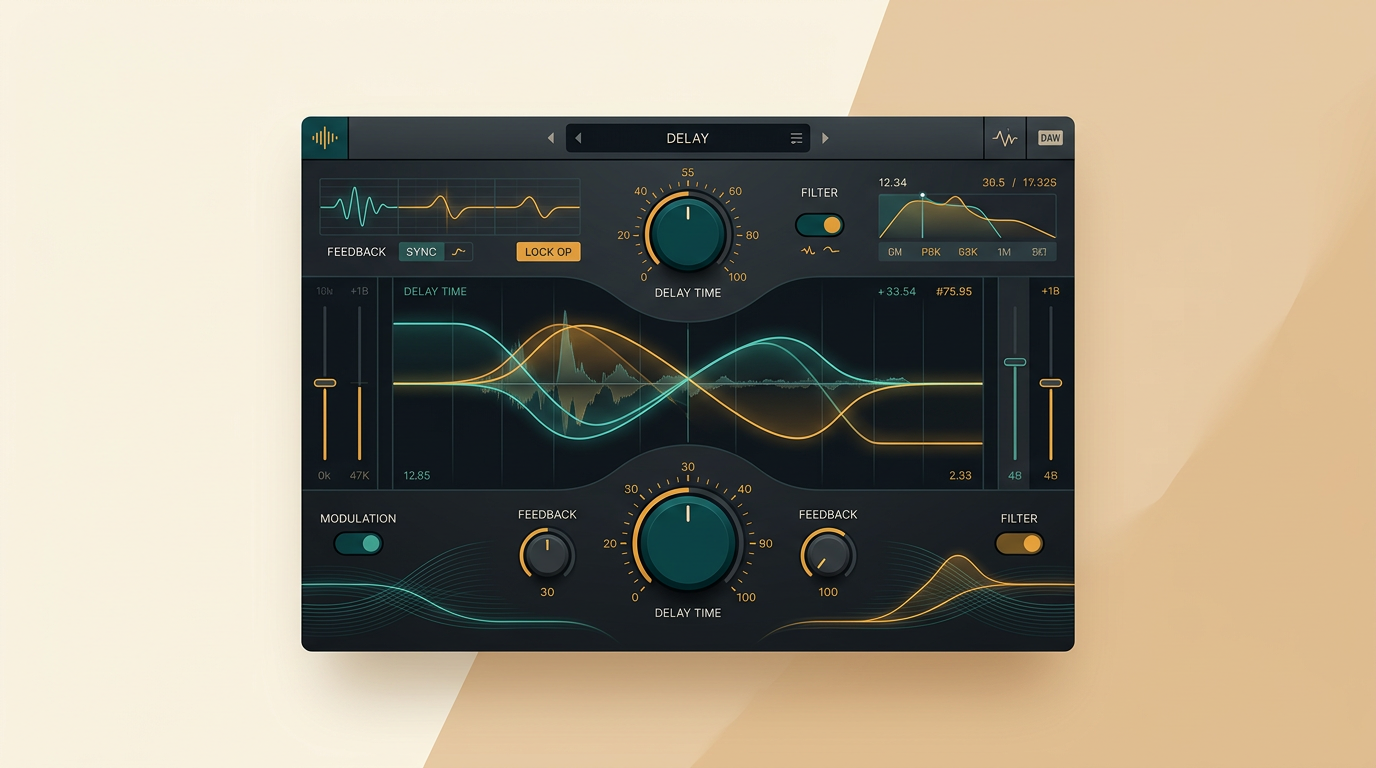Viewport: 1376px width, 768px height.
Task: Click the leftmost slider handle above 0k
Action: (x=325, y=383)
